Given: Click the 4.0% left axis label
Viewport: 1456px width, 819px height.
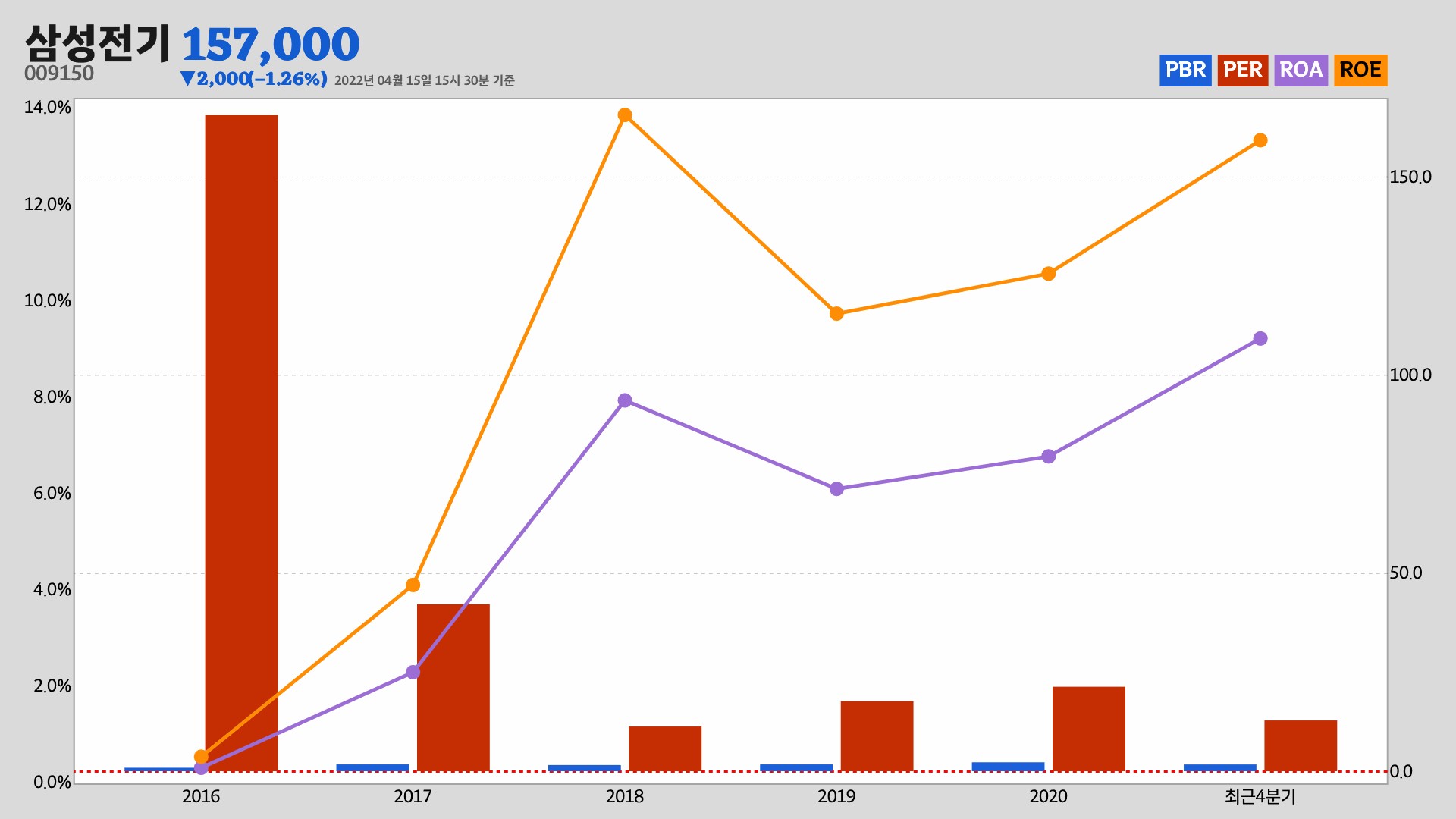Looking at the screenshot, I should [x=52, y=590].
